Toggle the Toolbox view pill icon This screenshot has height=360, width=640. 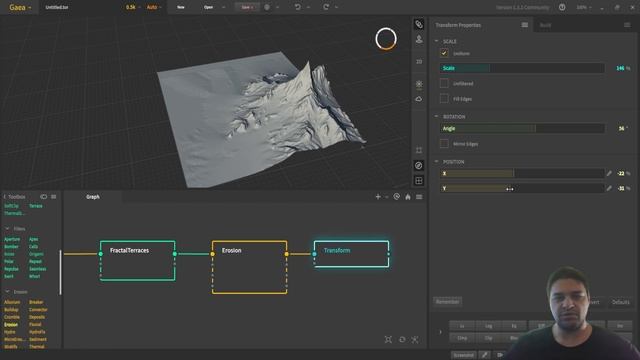pyautogui.click(x=43, y=197)
